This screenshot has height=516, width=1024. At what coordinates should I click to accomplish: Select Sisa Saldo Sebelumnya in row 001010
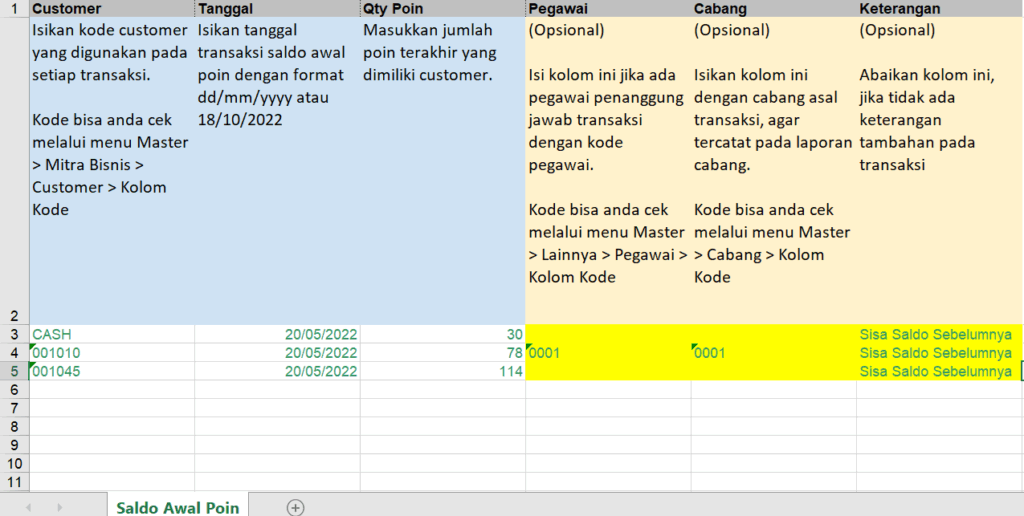tap(940, 353)
